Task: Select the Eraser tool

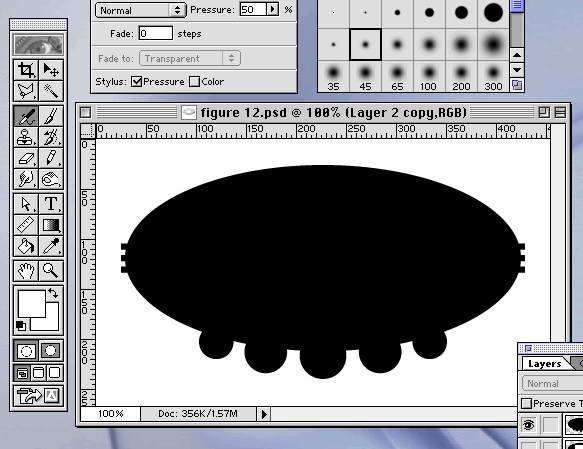Action: (x=26, y=158)
